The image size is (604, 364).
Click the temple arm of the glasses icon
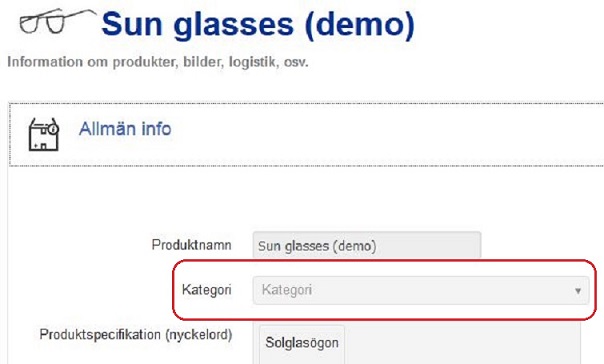79,14
